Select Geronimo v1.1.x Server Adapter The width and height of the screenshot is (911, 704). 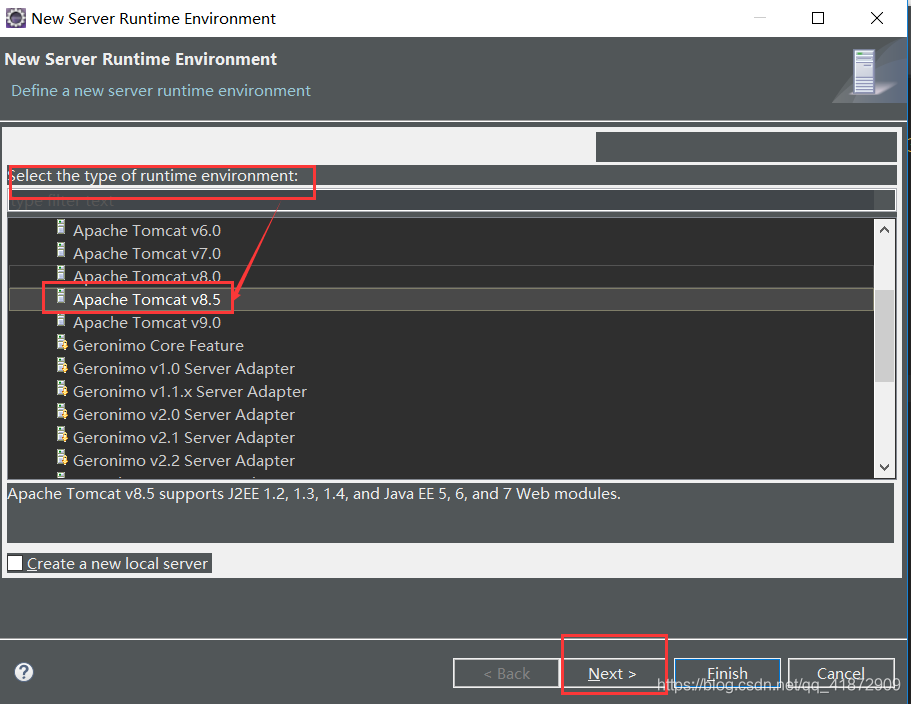click(x=189, y=392)
